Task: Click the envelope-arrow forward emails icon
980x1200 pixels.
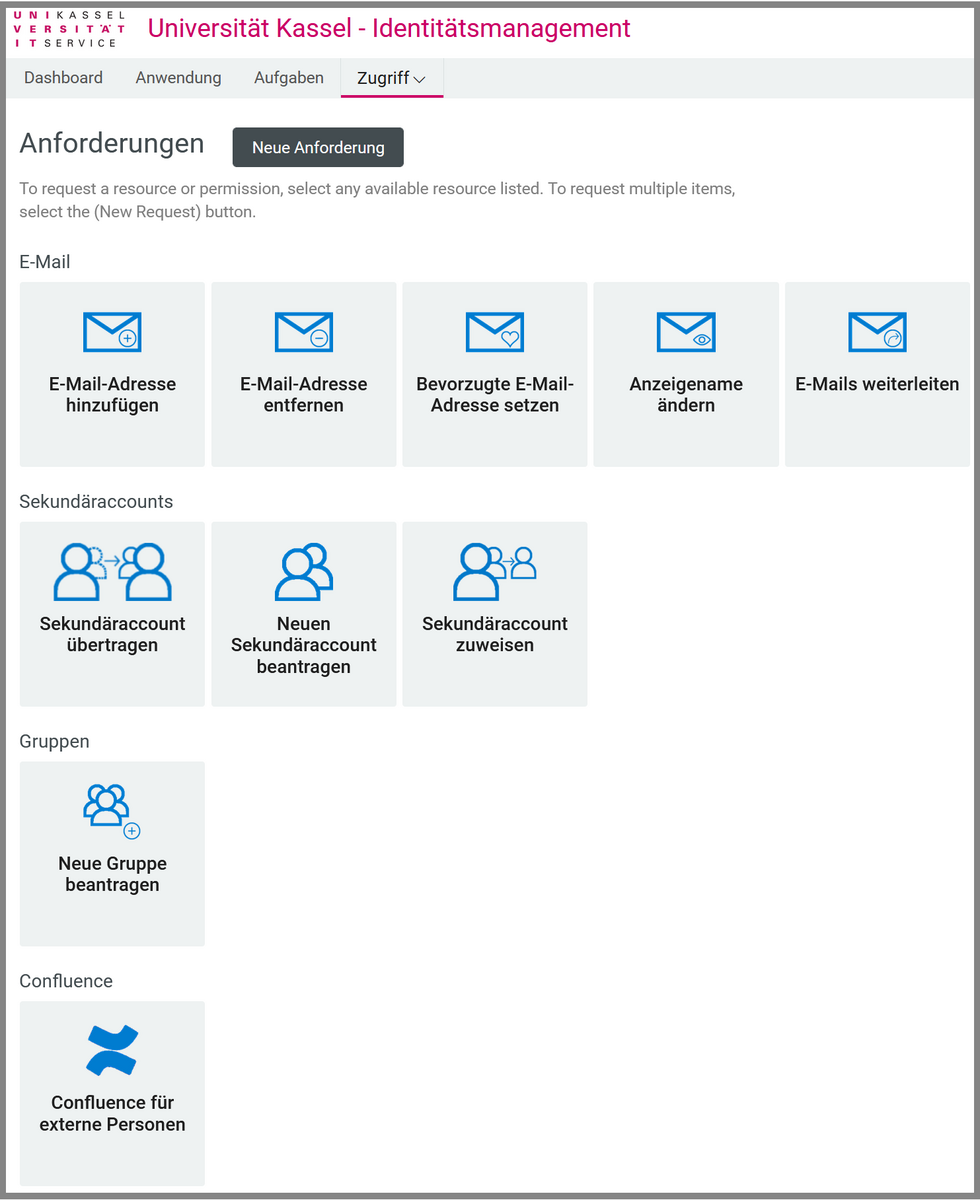Action: 877,332
